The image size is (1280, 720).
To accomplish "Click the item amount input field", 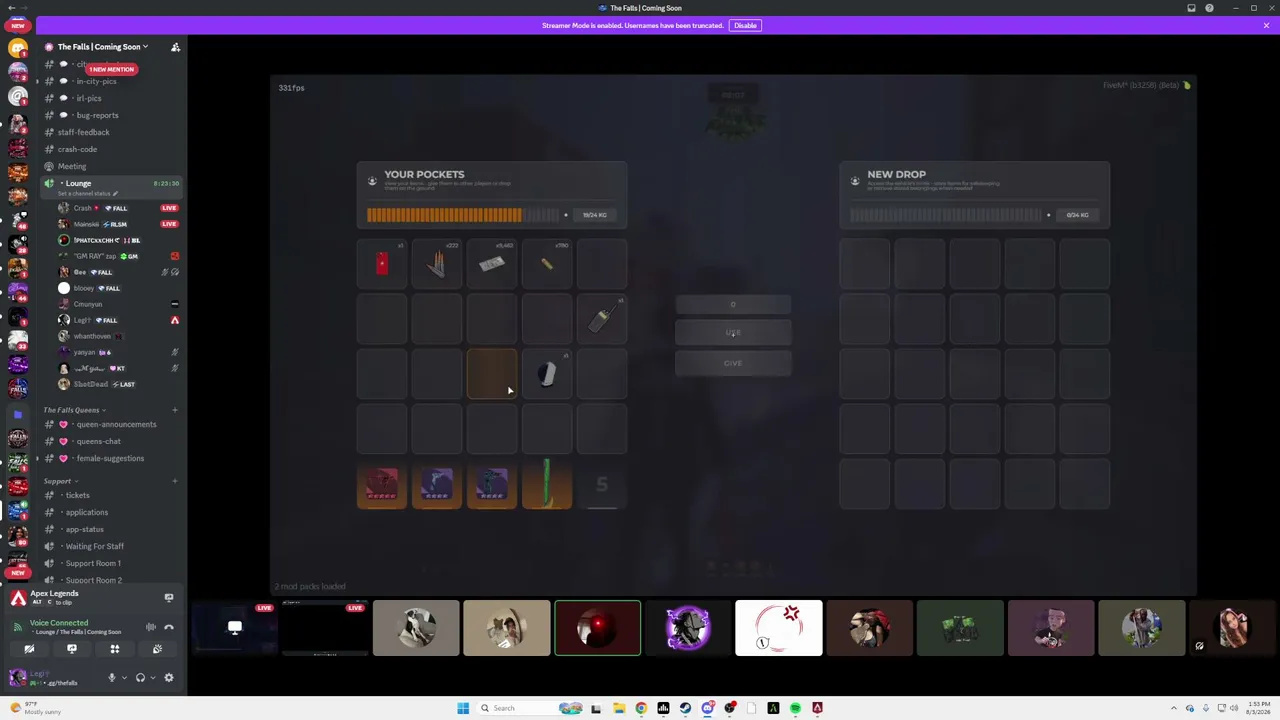I will [733, 304].
